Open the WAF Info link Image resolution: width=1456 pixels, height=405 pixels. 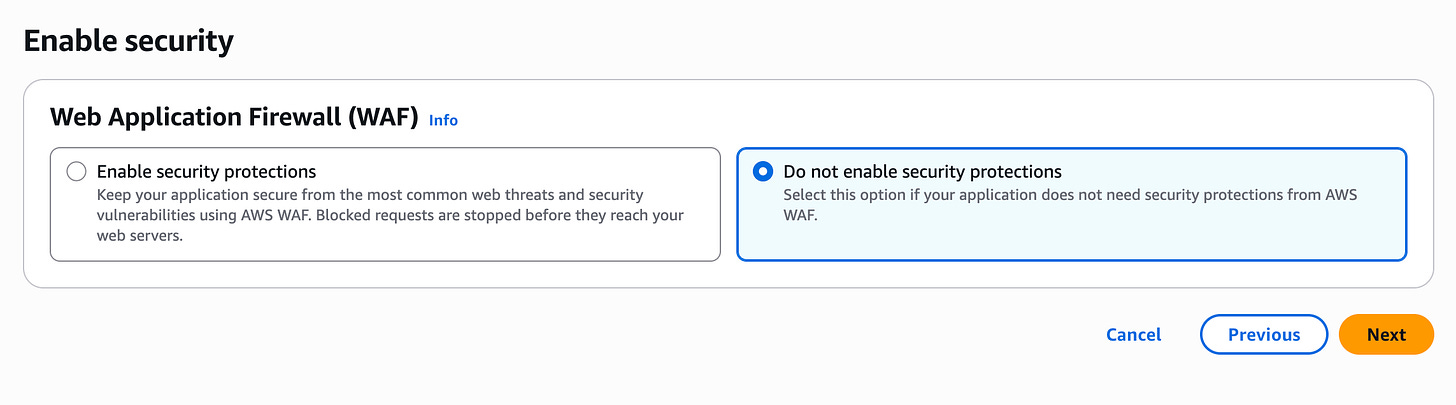(x=443, y=120)
